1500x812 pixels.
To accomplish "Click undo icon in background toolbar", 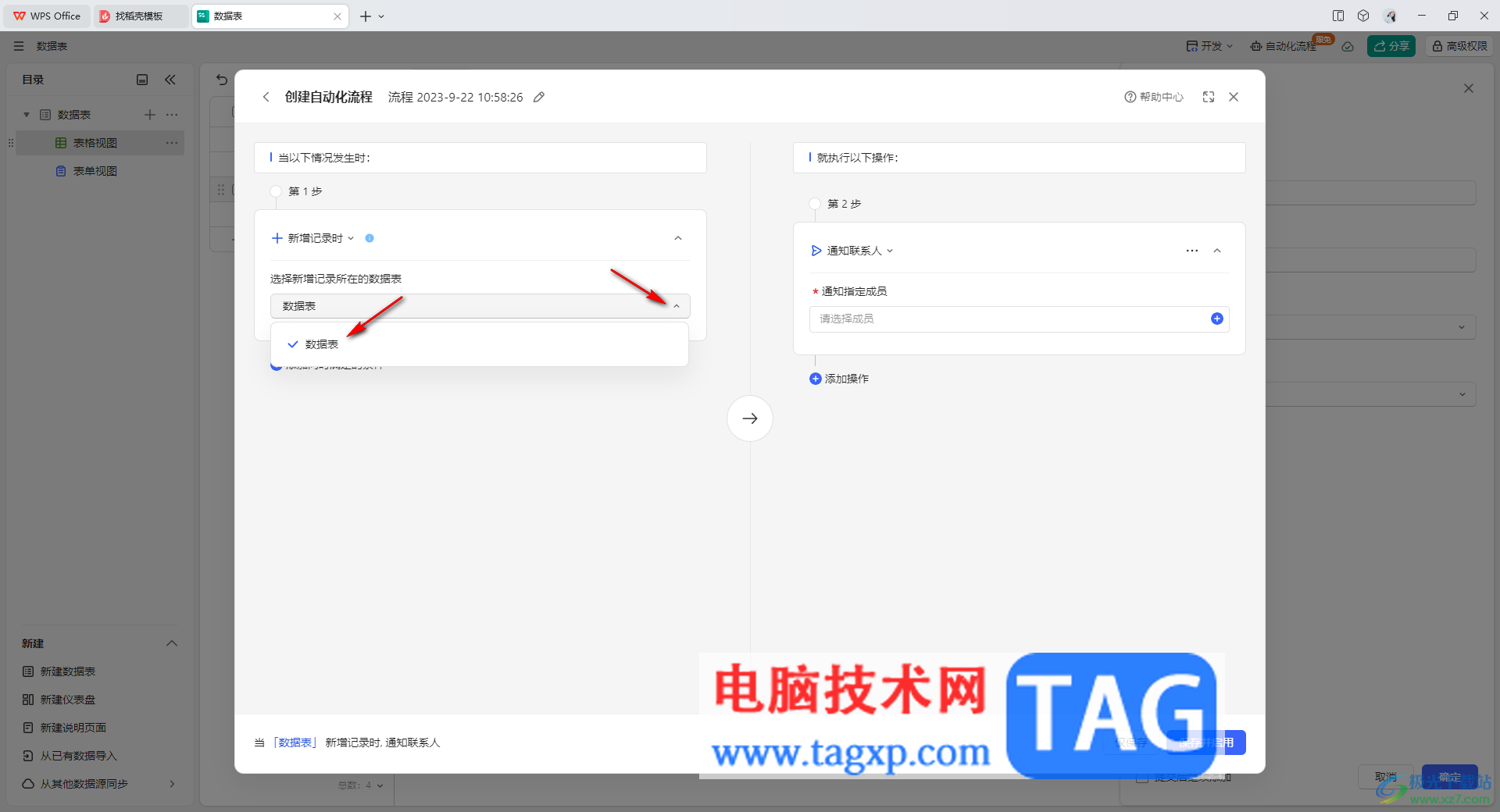I will coord(222,80).
